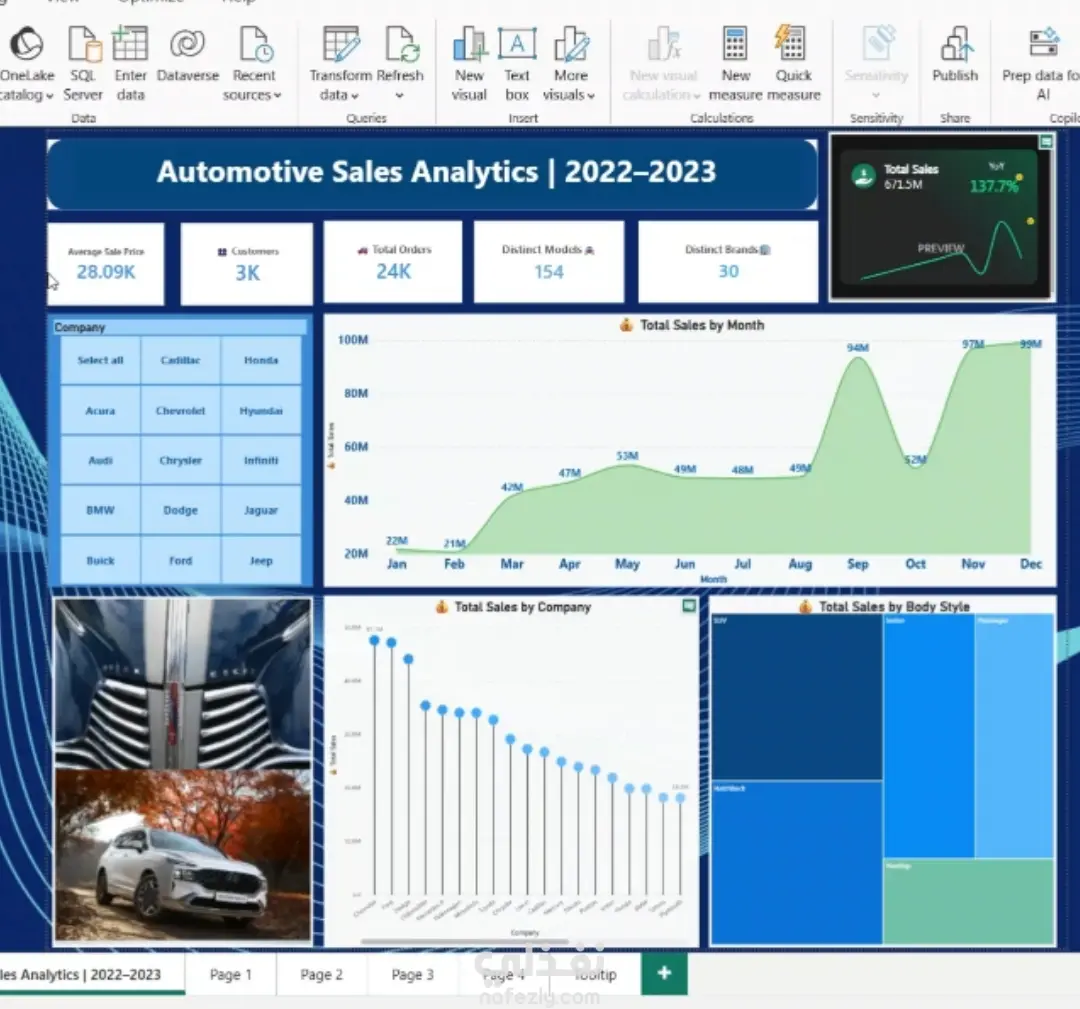This screenshot has height=1009, width=1080.
Task: Insert a New visual from ribbon
Action: (x=470, y=44)
